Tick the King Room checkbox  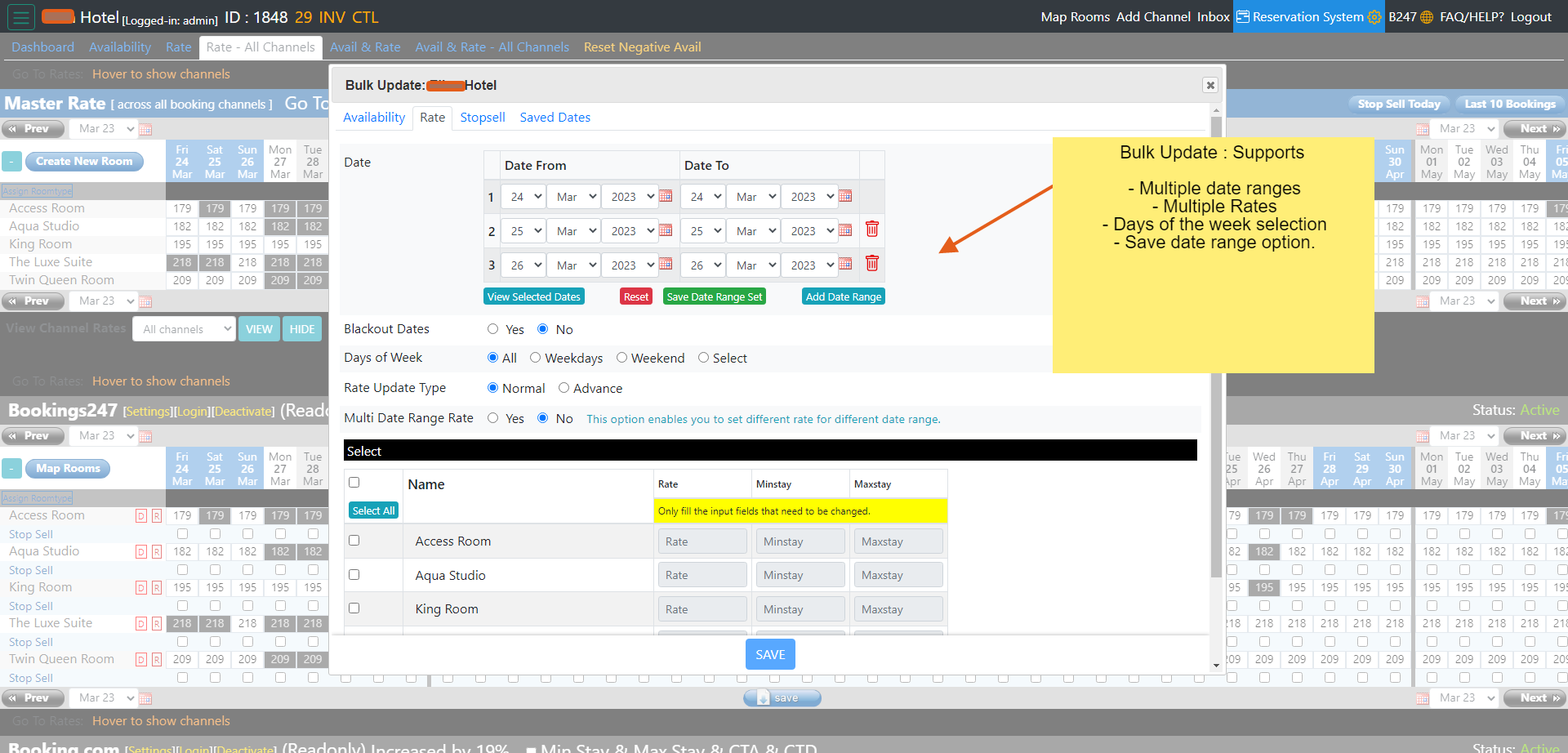pos(354,608)
